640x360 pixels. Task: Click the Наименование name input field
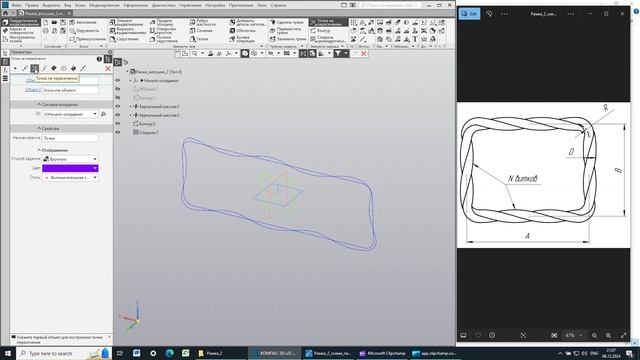(x=70, y=138)
